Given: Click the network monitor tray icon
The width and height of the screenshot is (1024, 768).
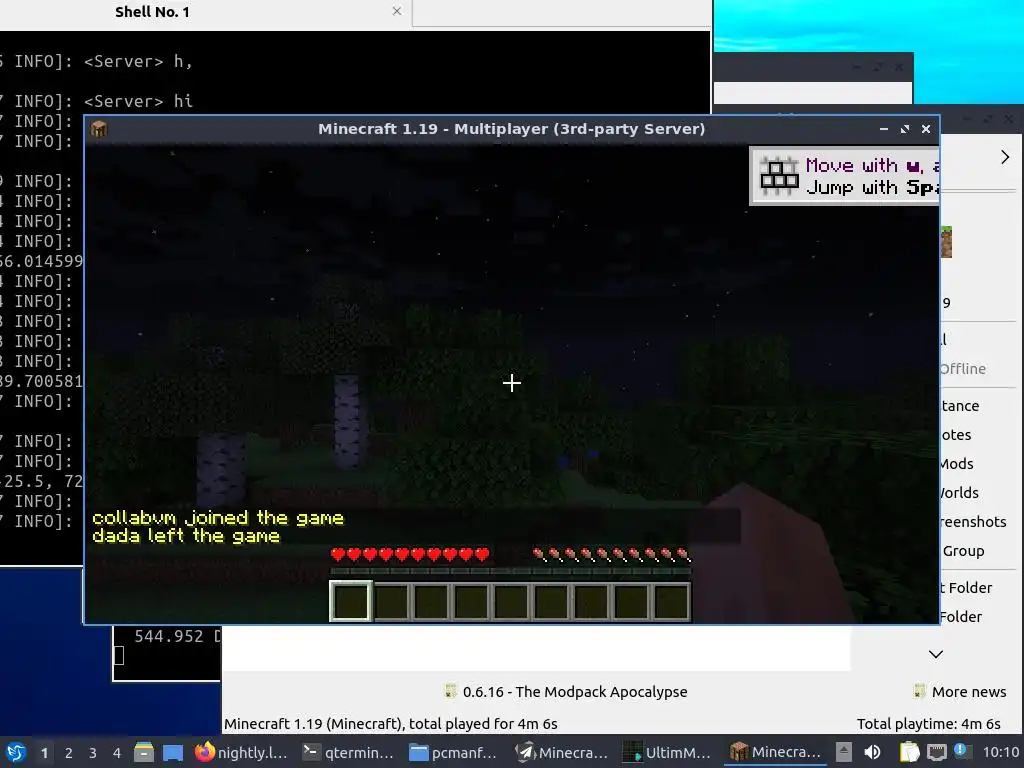Looking at the screenshot, I should pyautogui.click(x=936, y=752).
